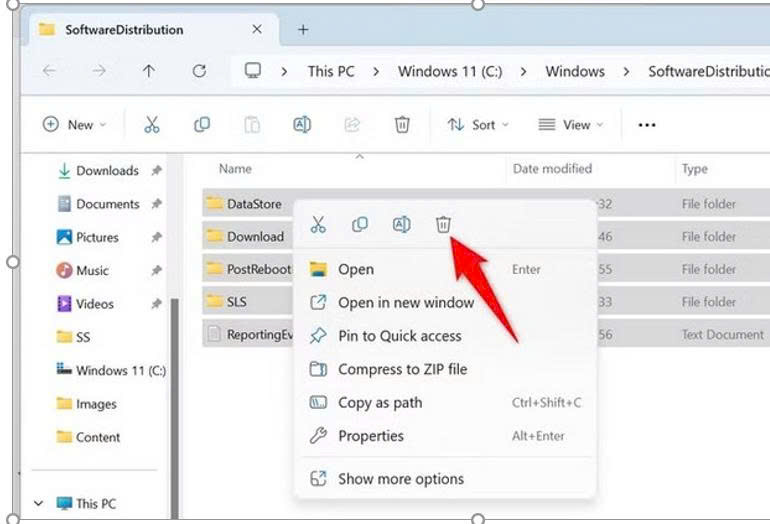Click the Copy icon in the toolbar
This screenshot has height=524, width=770.
(x=202, y=125)
